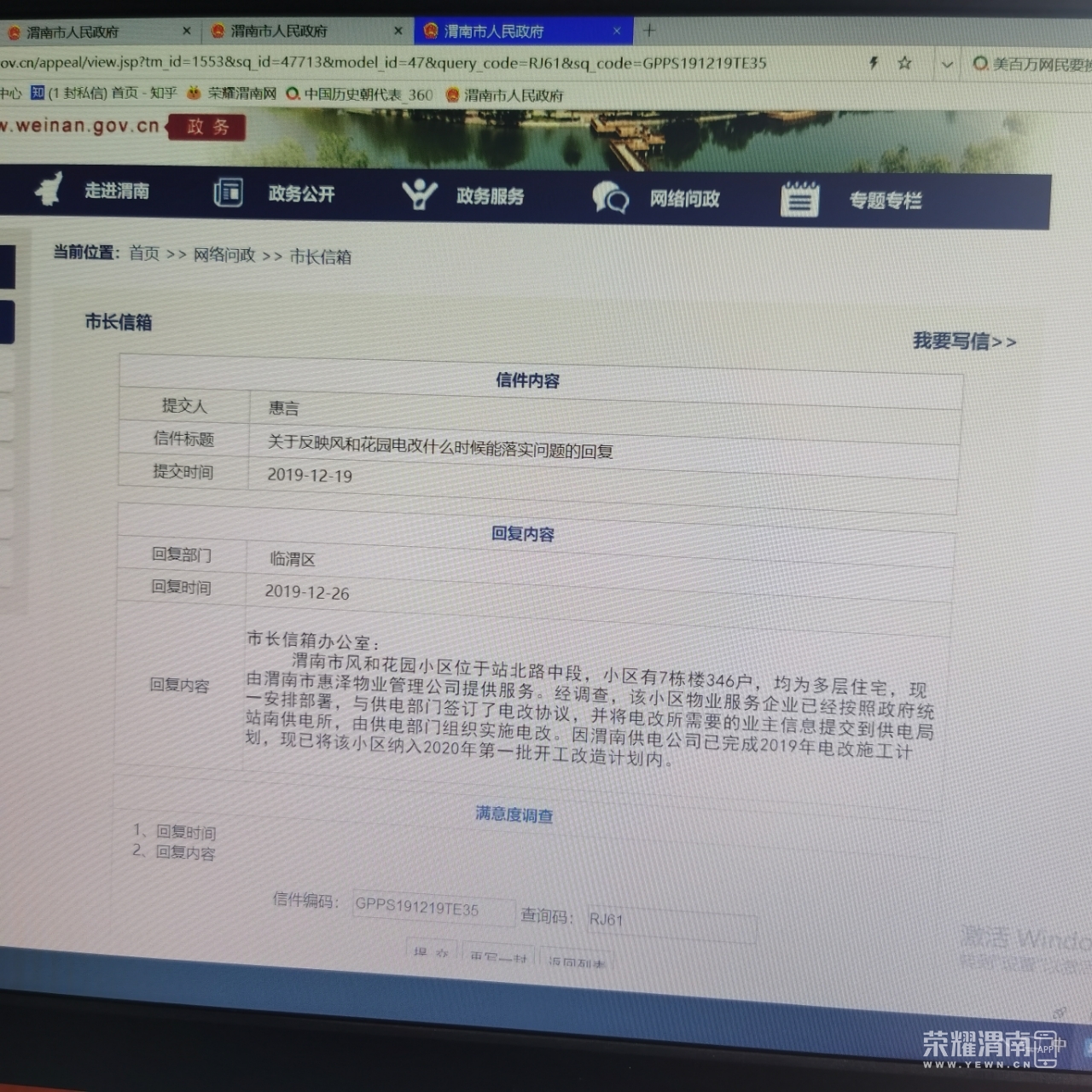Open the 知乎 首页 bookmark
The height and width of the screenshot is (1092, 1092).
[x=103, y=93]
